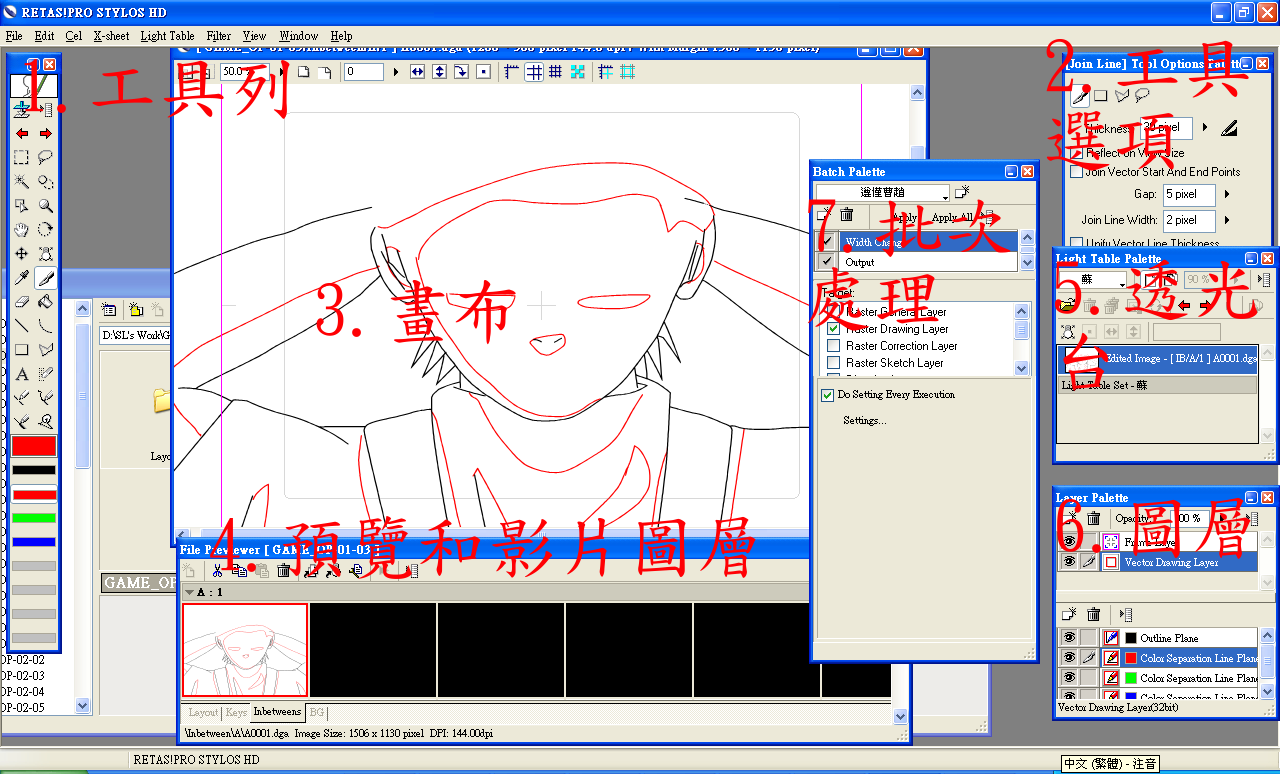Select the rectangle mode in Join Line options
Viewport: 1280px width, 774px height.
click(x=1100, y=95)
